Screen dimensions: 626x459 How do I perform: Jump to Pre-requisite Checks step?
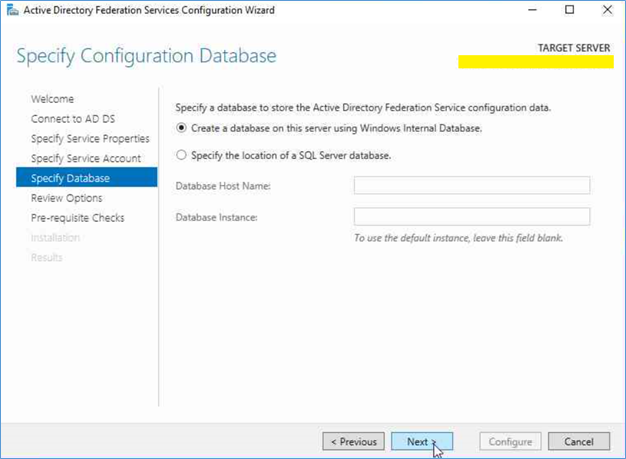click(77, 218)
